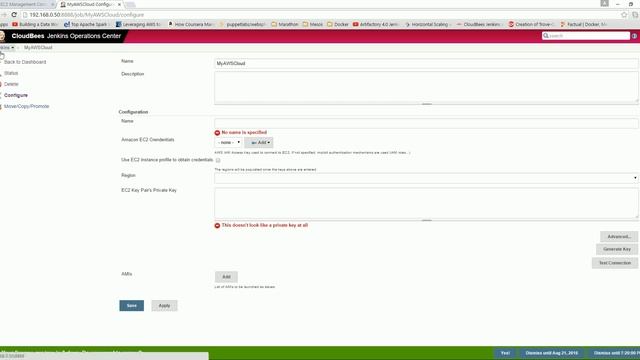Open the Mesos bookmarks folder
The width and height of the screenshot is (640, 360).
point(313,24)
